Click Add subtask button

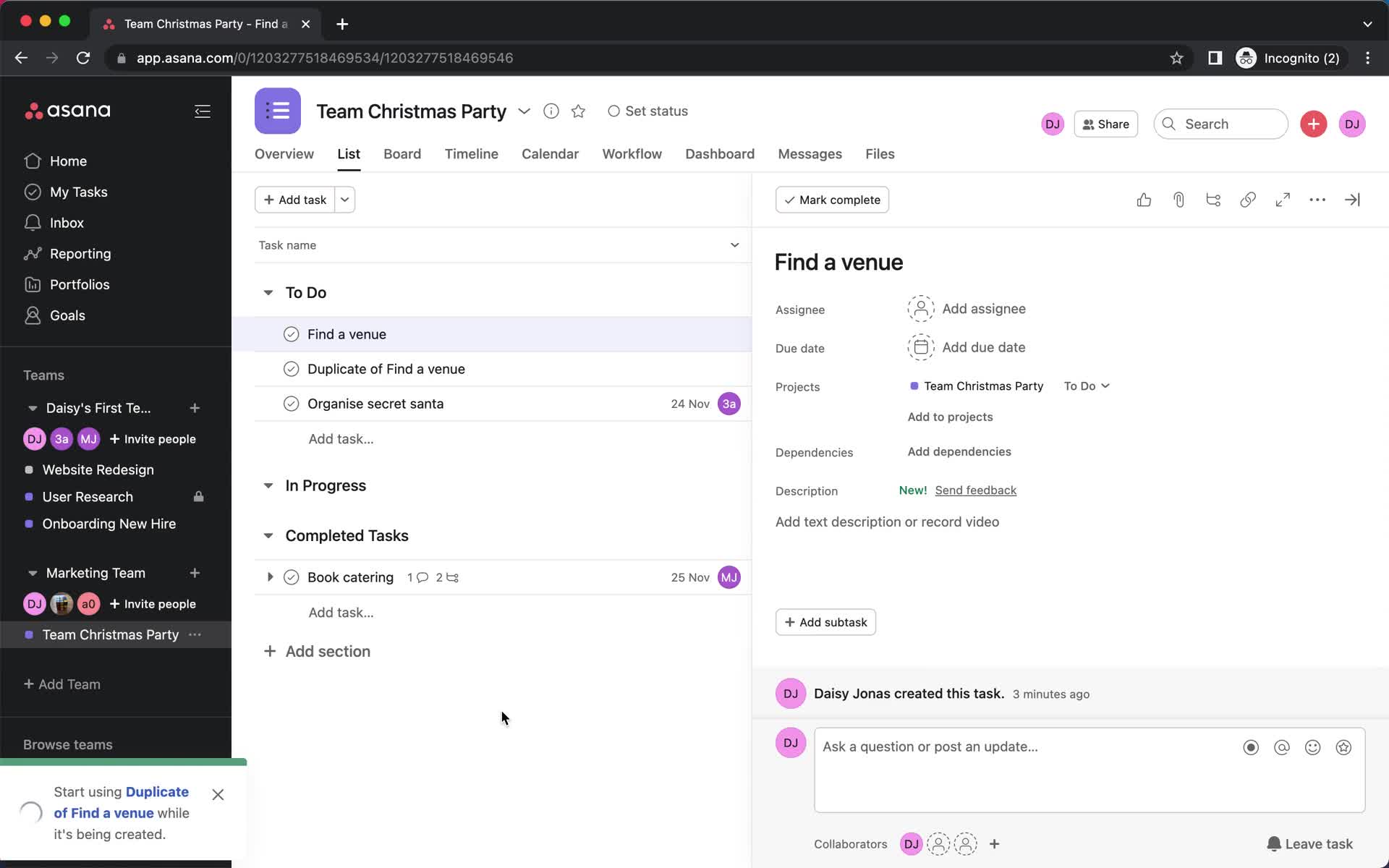point(824,621)
